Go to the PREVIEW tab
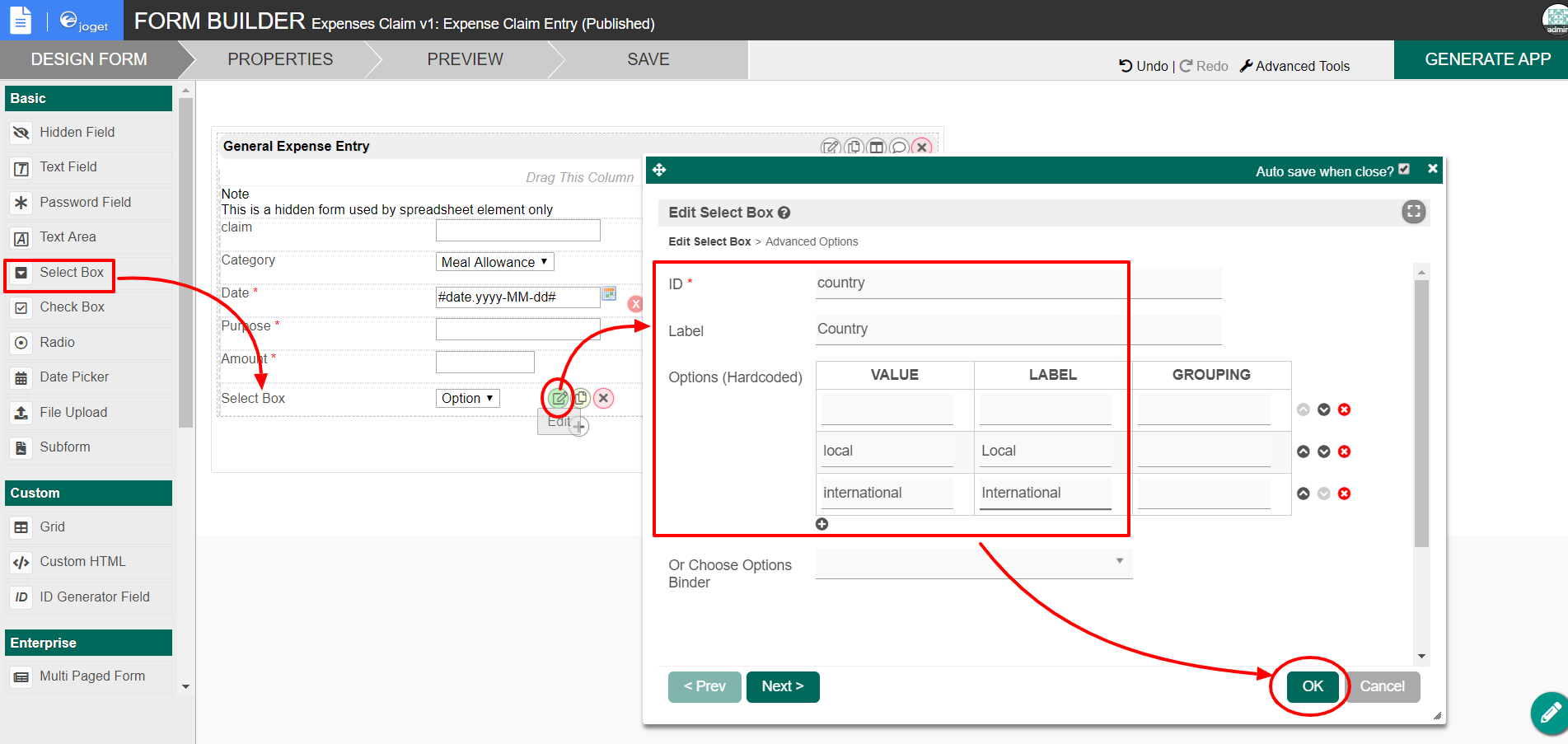Image resolution: width=1568 pixels, height=744 pixels. point(465,59)
